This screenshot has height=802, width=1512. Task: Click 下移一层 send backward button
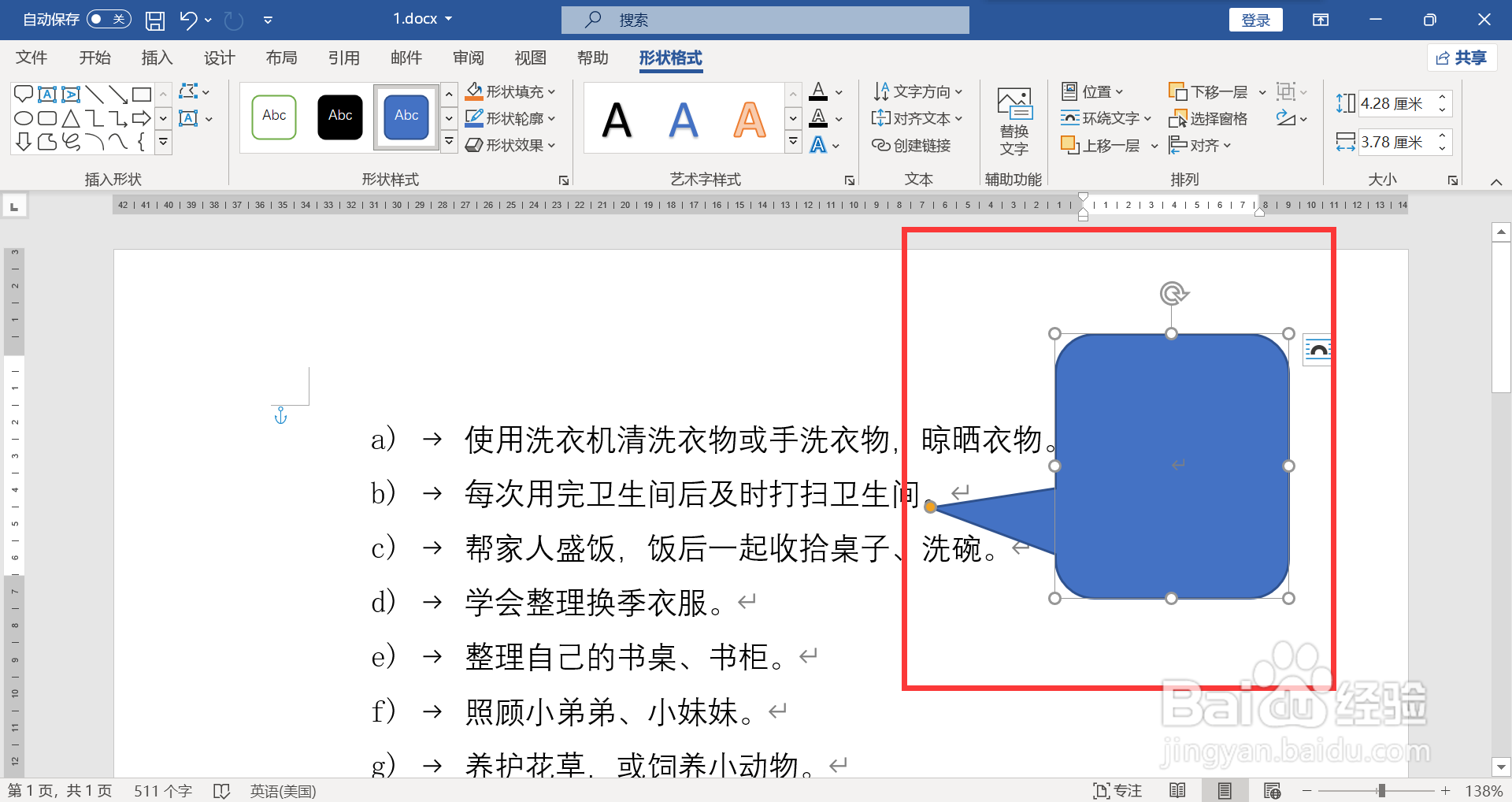(x=1209, y=91)
